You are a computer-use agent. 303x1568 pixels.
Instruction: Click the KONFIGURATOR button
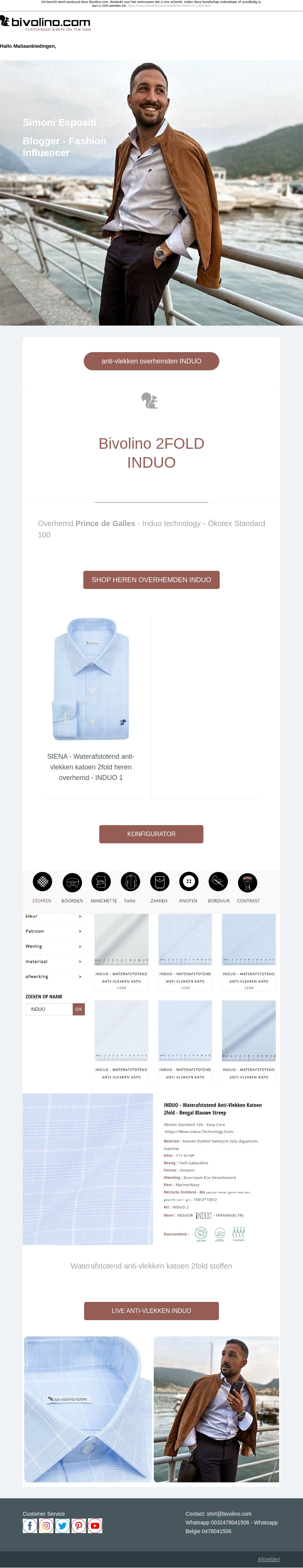151,834
